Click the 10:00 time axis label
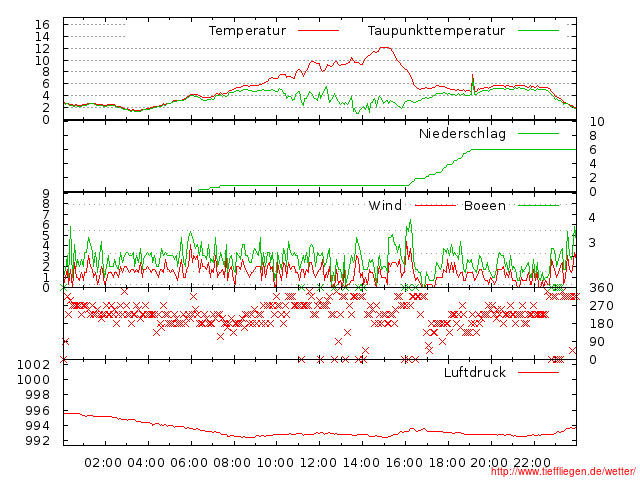This screenshot has width=640, height=480. (x=275, y=463)
